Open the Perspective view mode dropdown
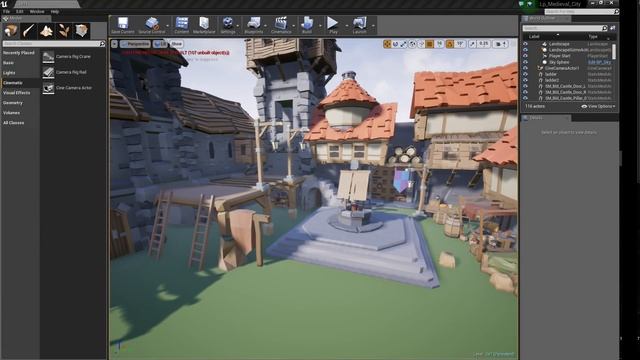640x360 pixels. pos(135,44)
